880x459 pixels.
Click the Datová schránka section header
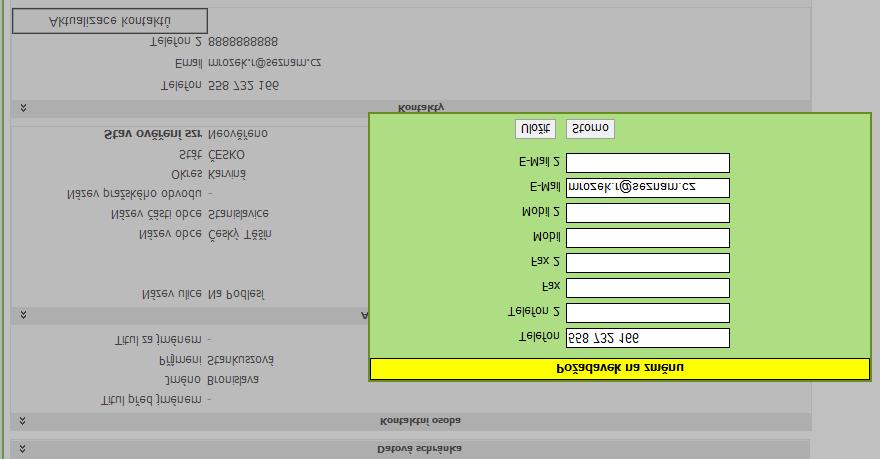[x=411, y=449]
